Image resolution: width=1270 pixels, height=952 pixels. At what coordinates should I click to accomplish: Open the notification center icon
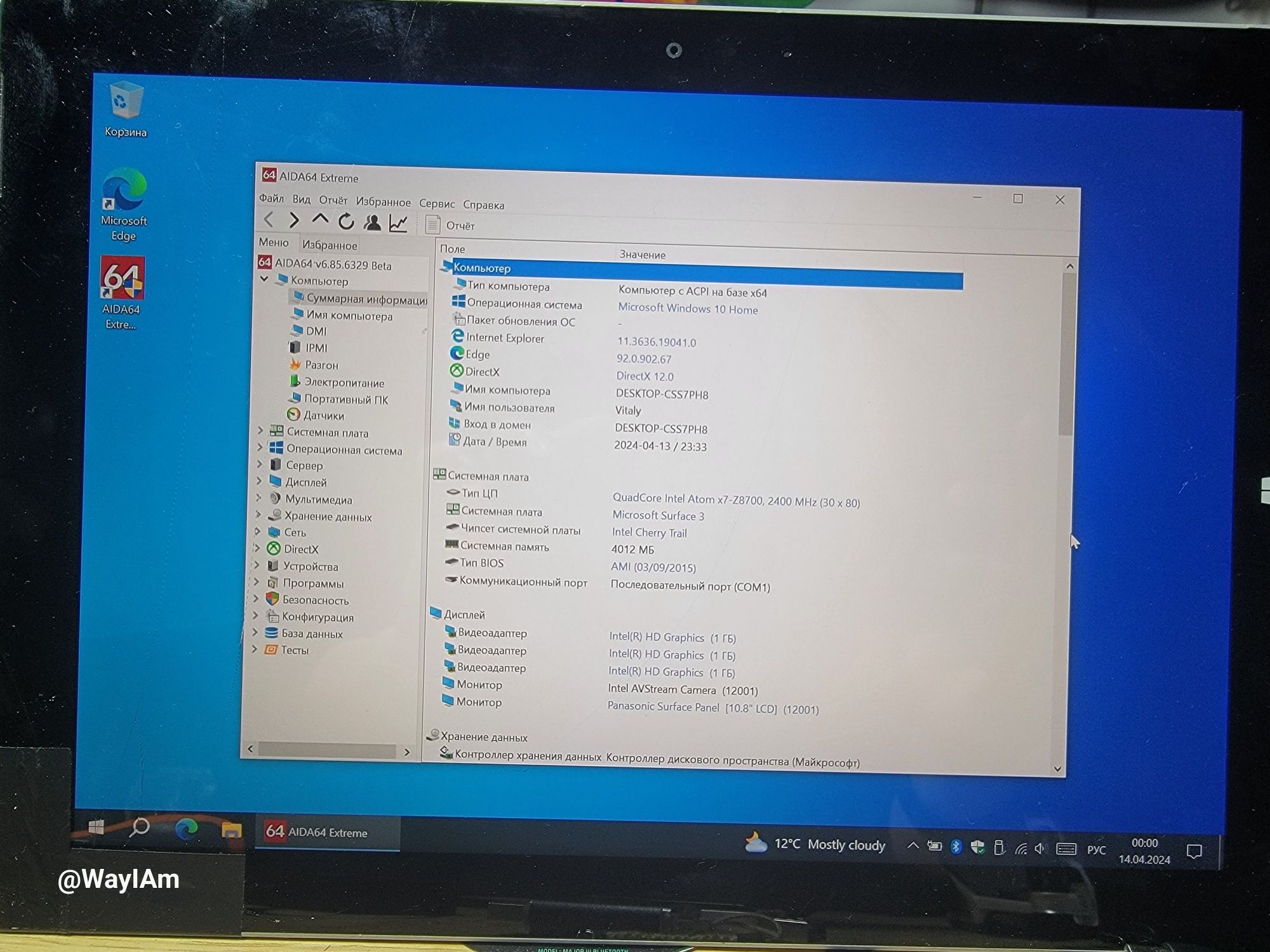[1194, 851]
